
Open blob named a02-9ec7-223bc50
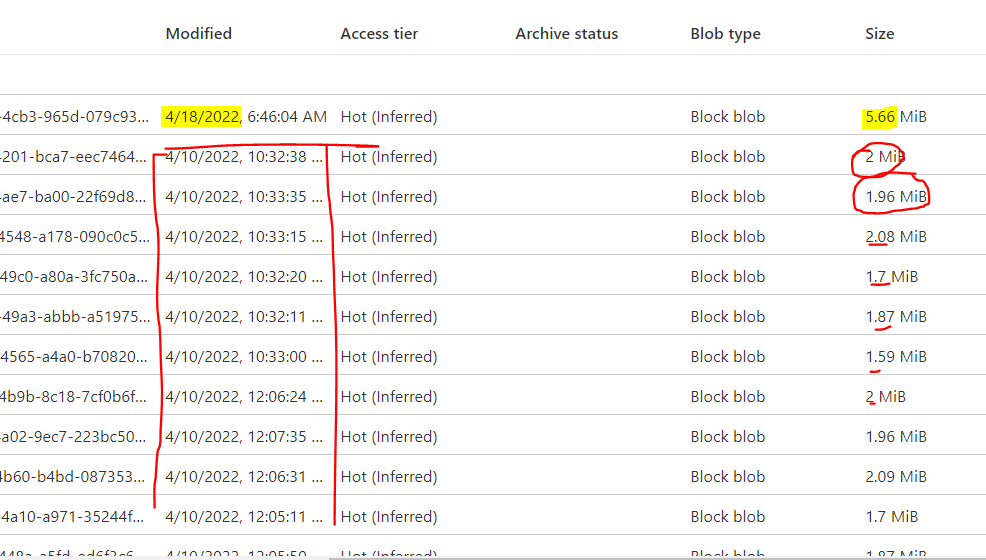tap(73, 437)
